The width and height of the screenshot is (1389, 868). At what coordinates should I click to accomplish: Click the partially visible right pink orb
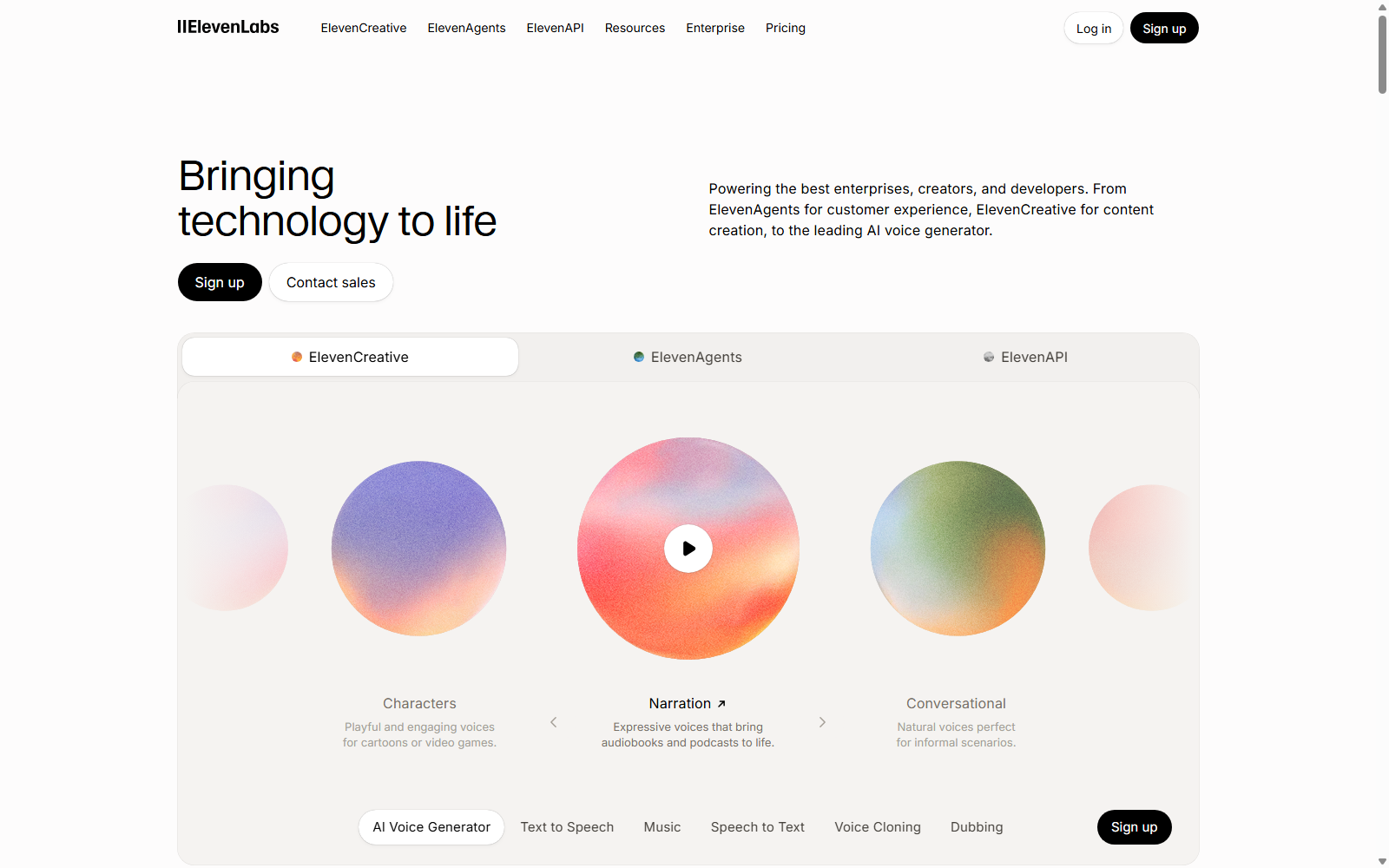1140,548
